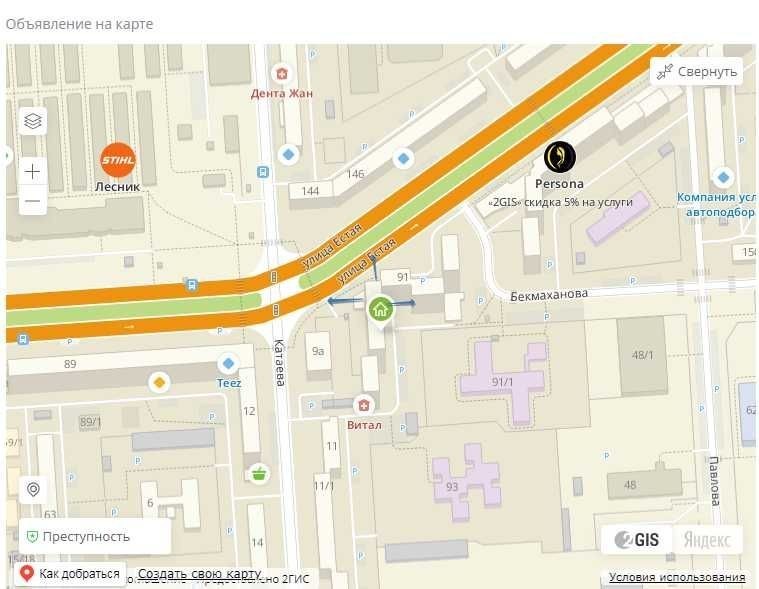The height and width of the screenshot is (589, 759).
Task: Click the Как добраться button
Action: [70, 574]
